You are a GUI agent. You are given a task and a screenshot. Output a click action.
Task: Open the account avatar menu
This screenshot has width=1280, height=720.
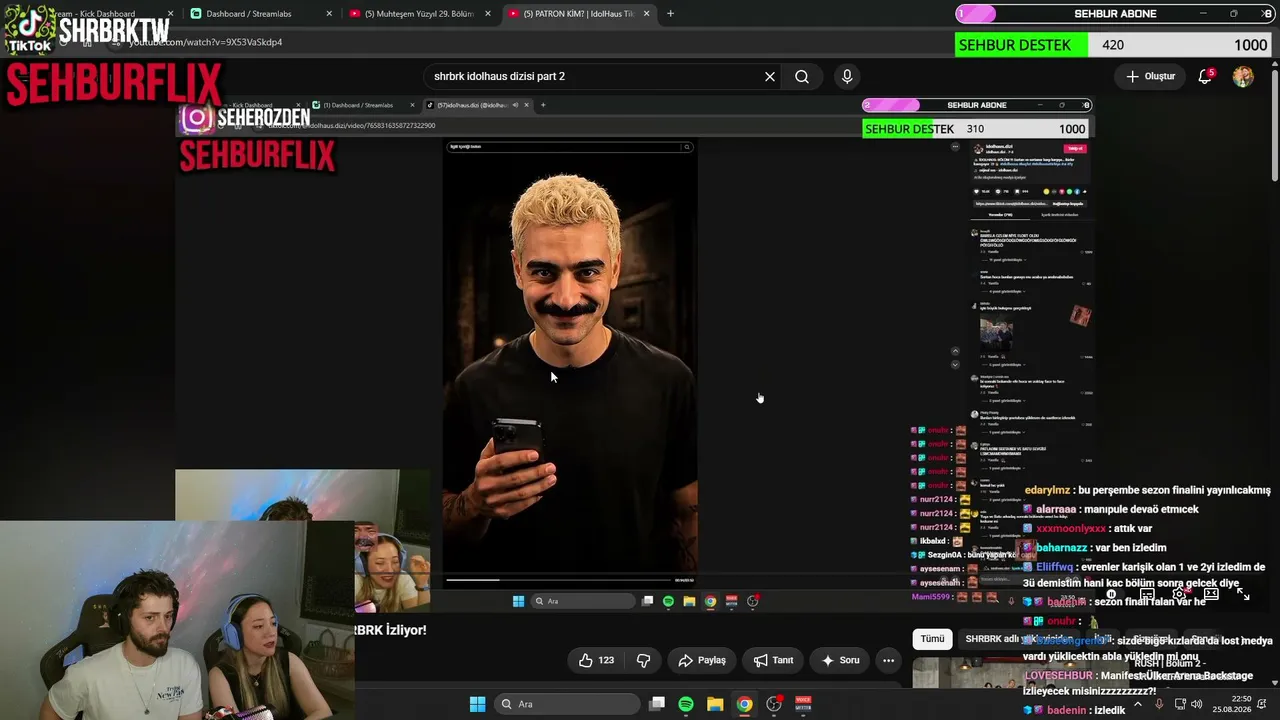tap(1243, 76)
